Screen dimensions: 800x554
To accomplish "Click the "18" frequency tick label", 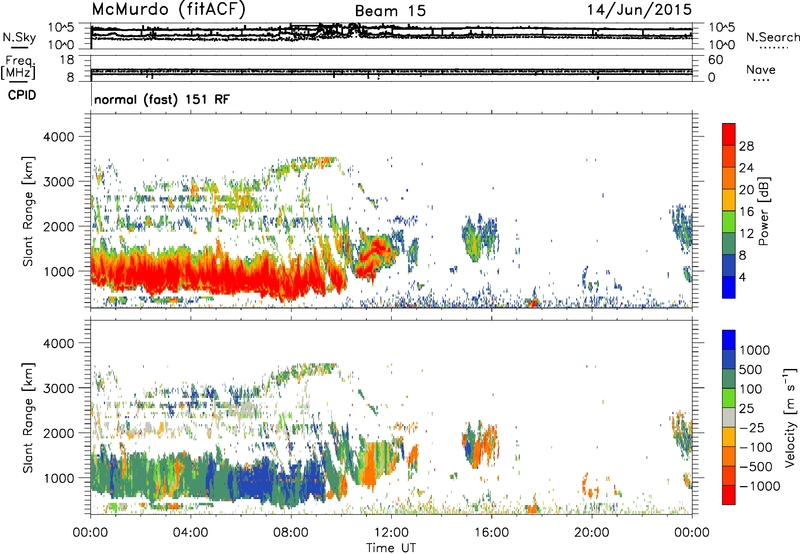I will click(x=67, y=60).
